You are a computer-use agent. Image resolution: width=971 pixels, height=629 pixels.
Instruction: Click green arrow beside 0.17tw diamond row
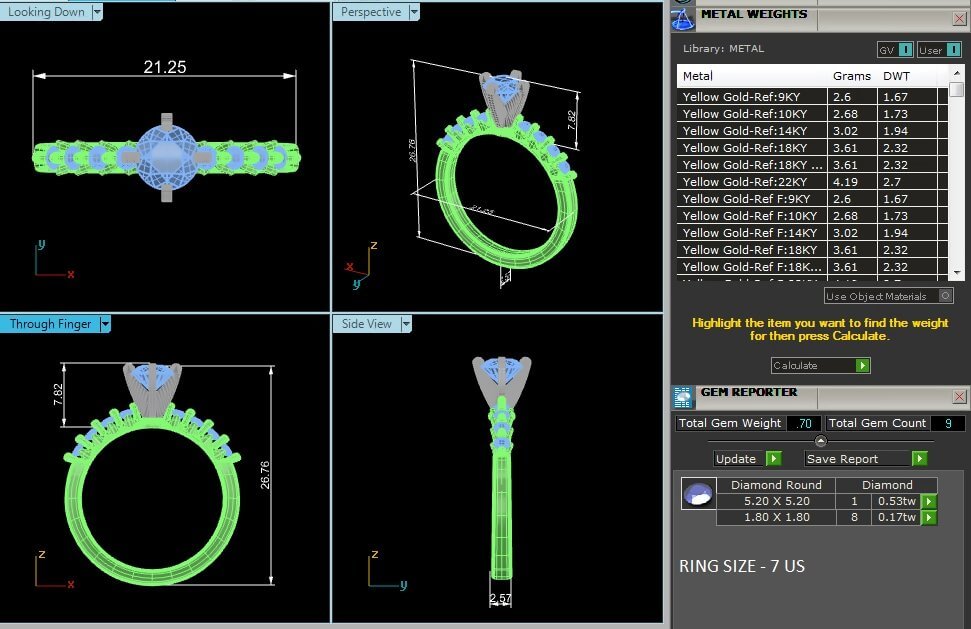(929, 517)
